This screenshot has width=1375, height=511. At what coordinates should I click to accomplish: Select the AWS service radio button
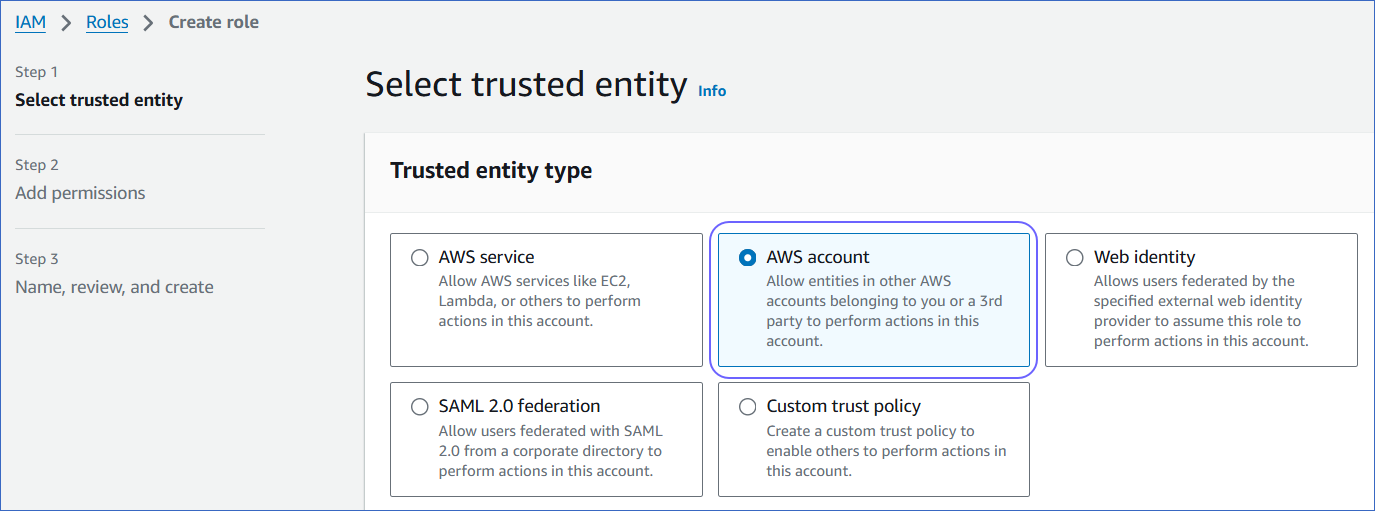point(420,258)
